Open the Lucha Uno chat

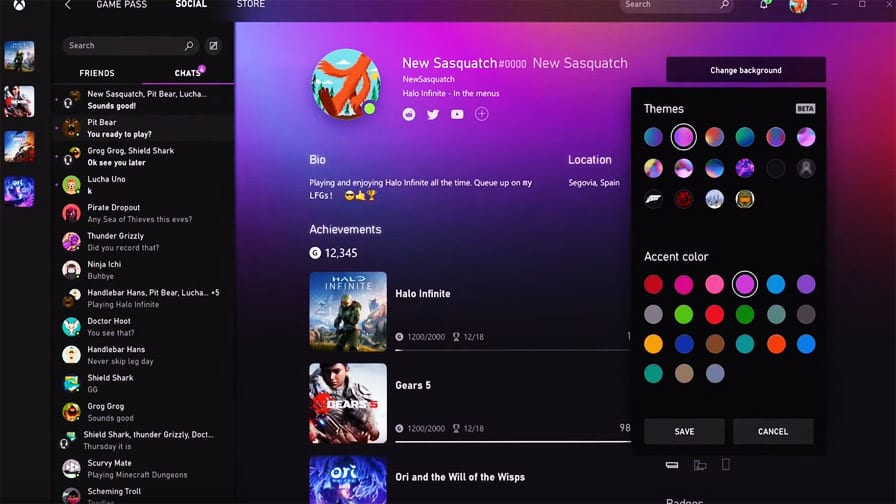(143, 185)
